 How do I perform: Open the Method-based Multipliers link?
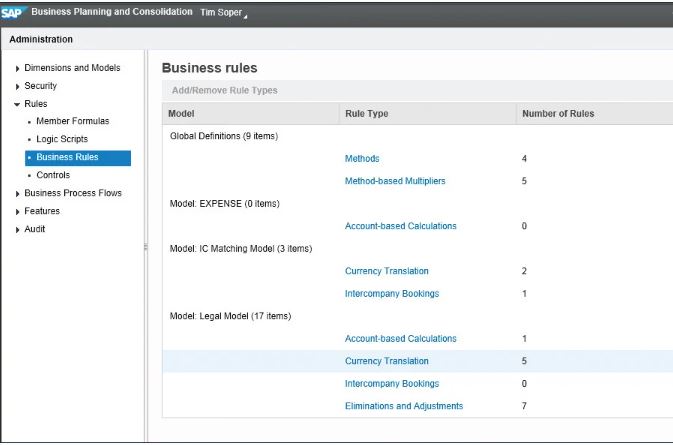(394, 181)
